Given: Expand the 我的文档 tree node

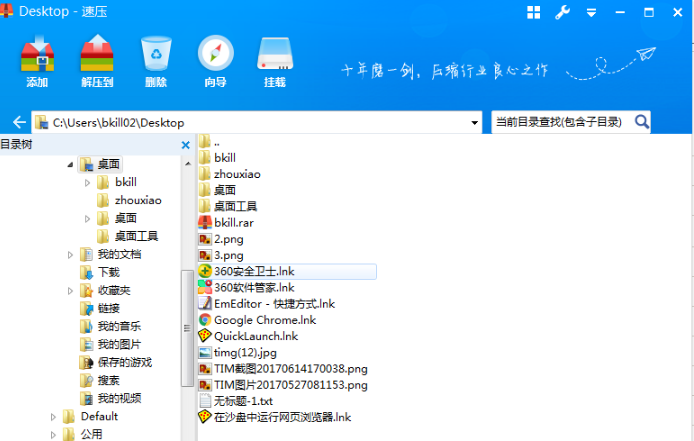Looking at the screenshot, I should pyautogui.click(x=70, y=255).
